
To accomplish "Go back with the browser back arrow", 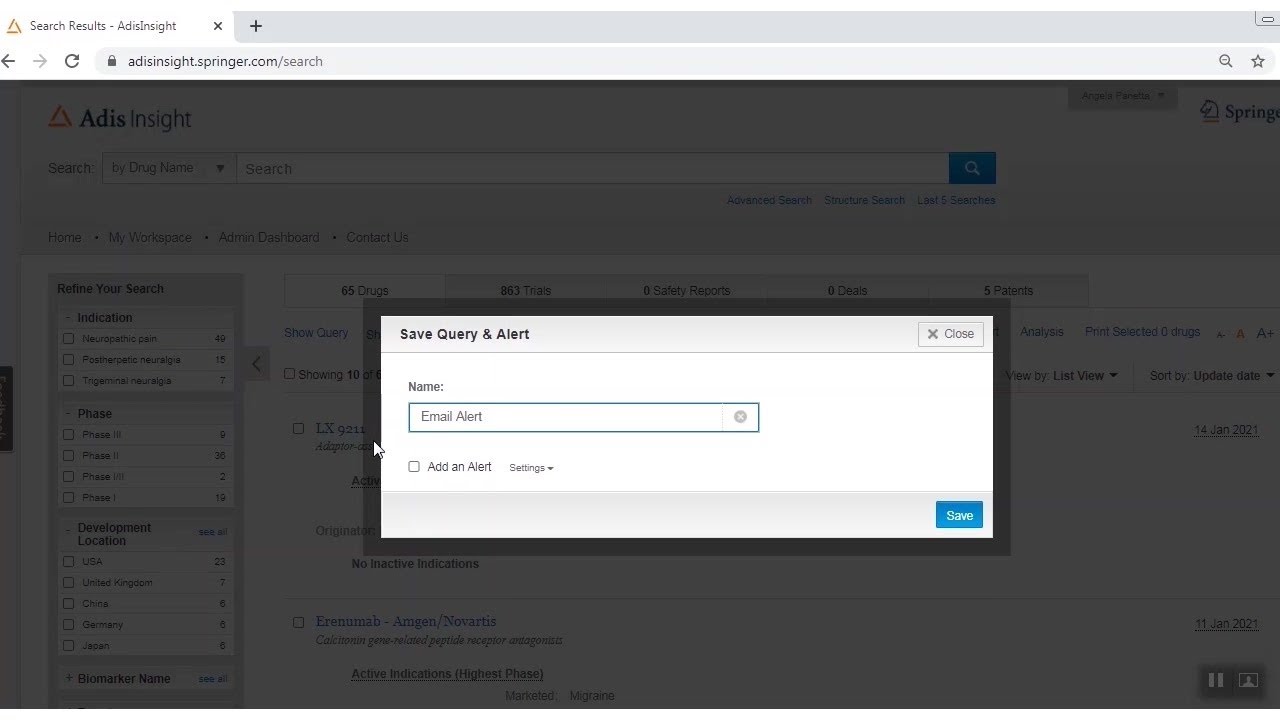I will pos(9,61).
